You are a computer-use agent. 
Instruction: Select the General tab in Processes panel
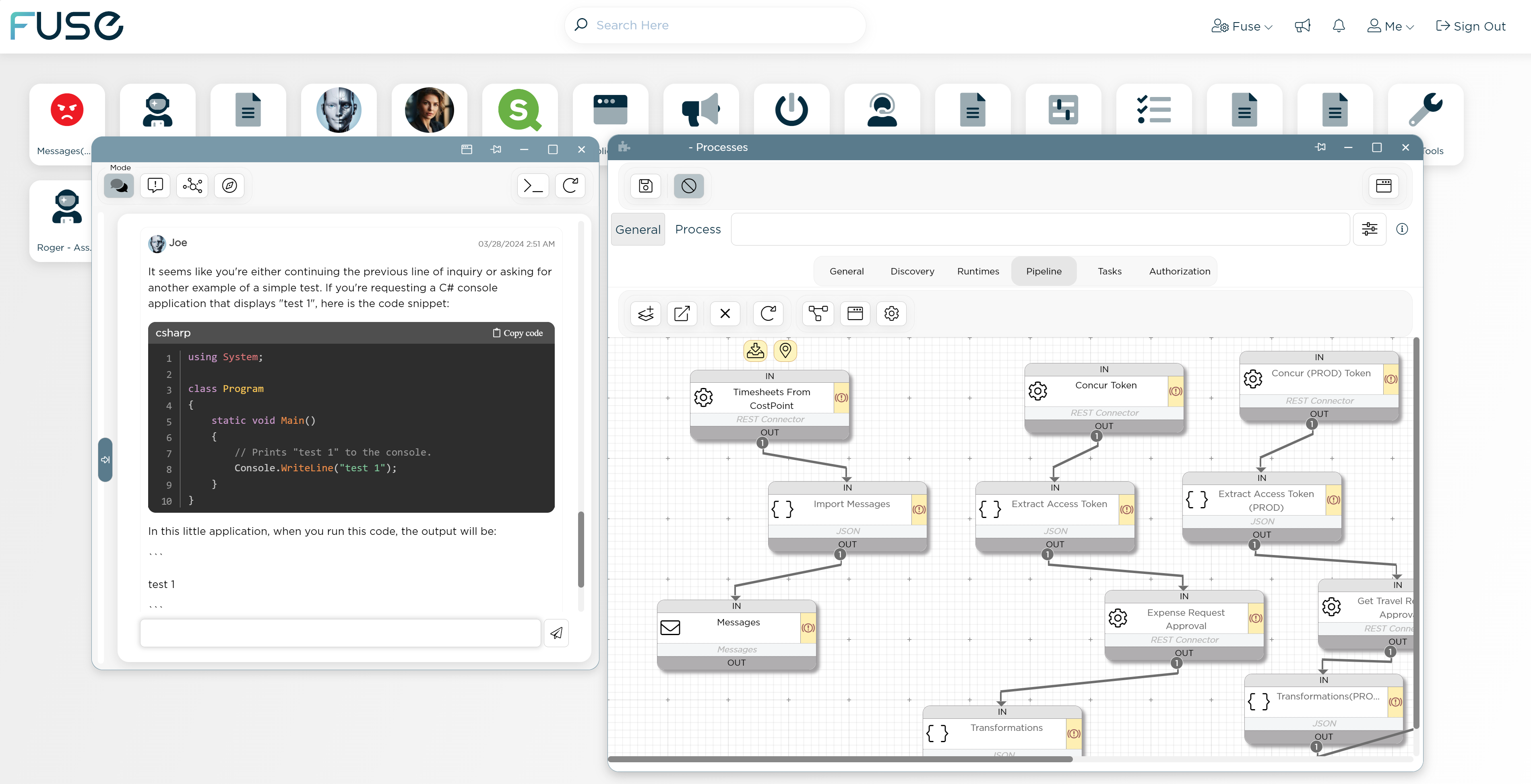click(638, 229)
